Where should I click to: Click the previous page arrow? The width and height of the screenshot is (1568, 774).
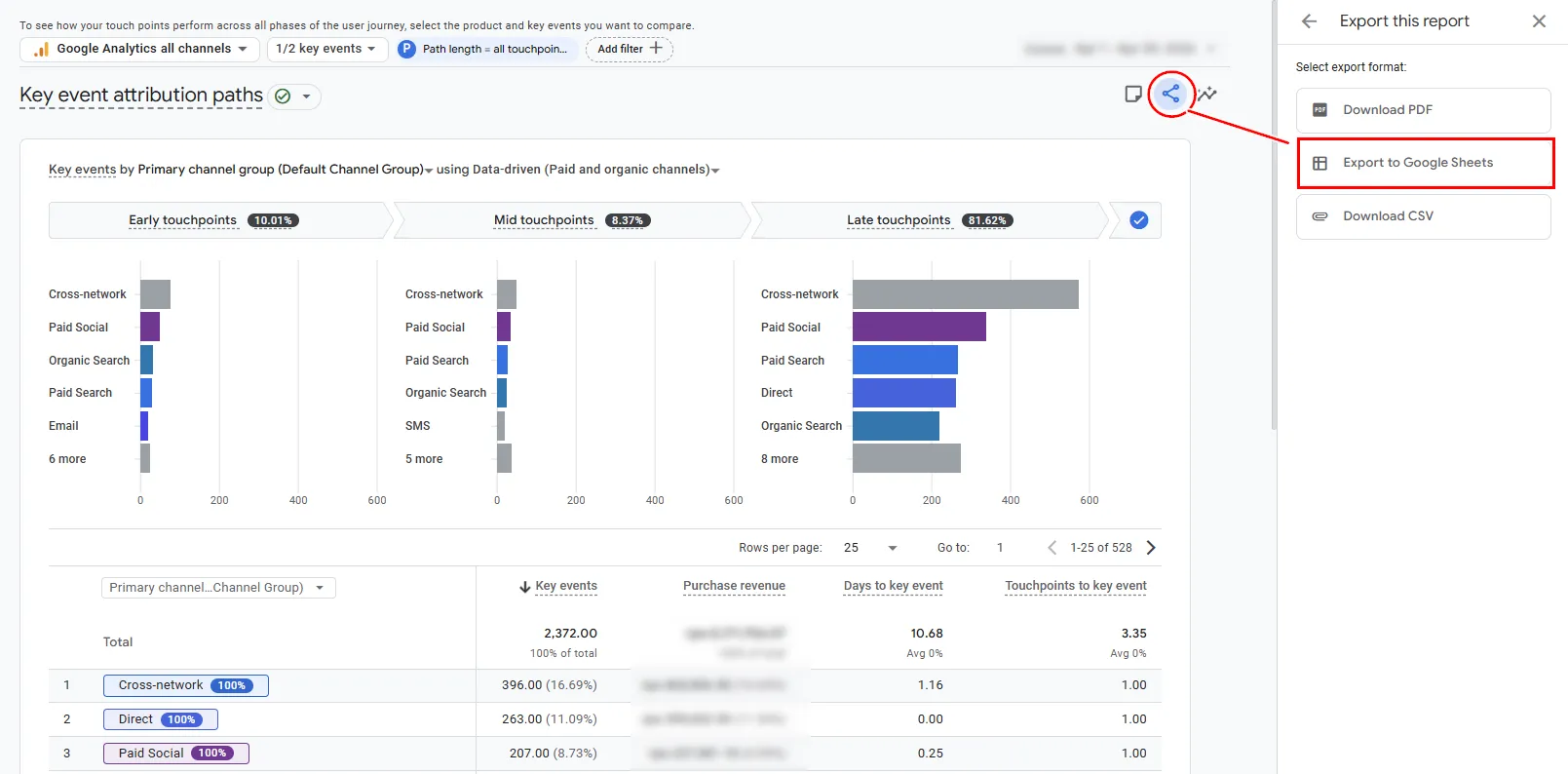[1052, 548]
